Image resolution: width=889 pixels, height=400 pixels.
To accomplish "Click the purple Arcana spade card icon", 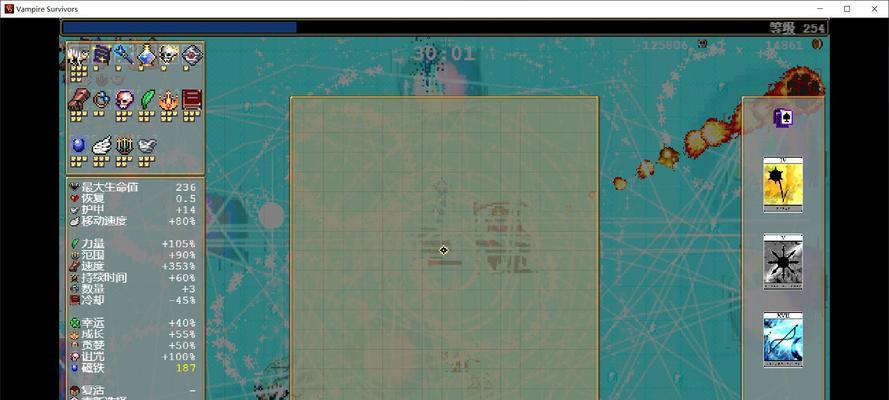I will pos(783,118).
